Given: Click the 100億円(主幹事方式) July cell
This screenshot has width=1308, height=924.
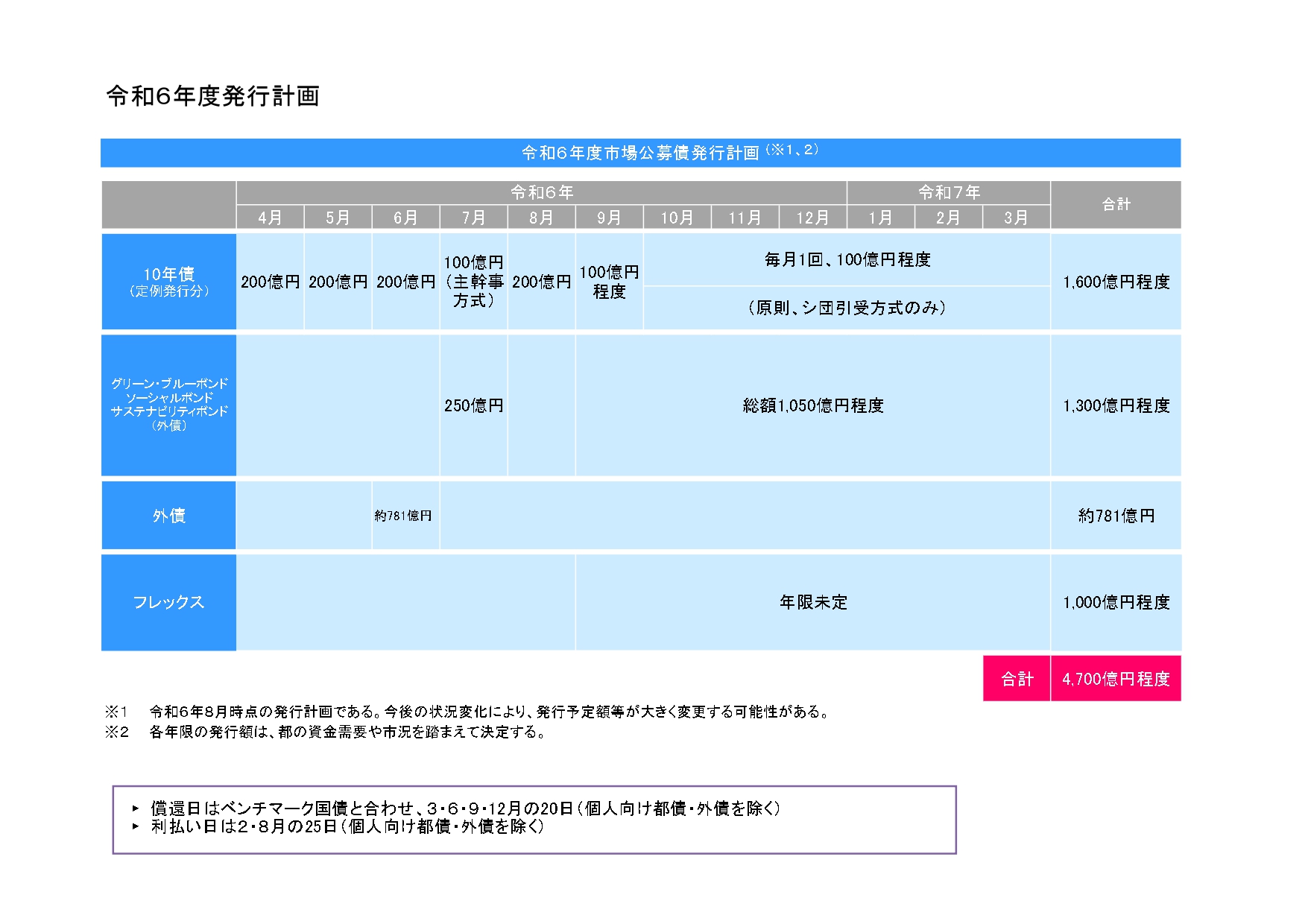Looking at the screenshot, I should pos(473,282).
